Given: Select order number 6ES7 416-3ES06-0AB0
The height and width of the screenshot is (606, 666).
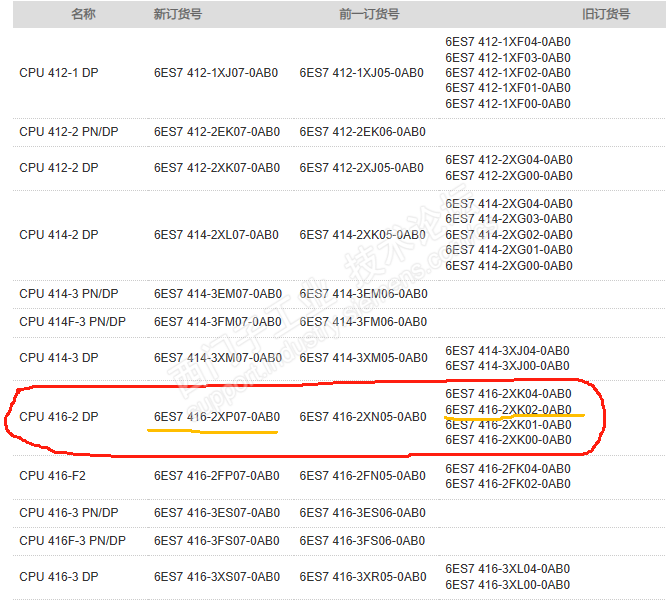Looking at the screenshot, I should 362,513.
